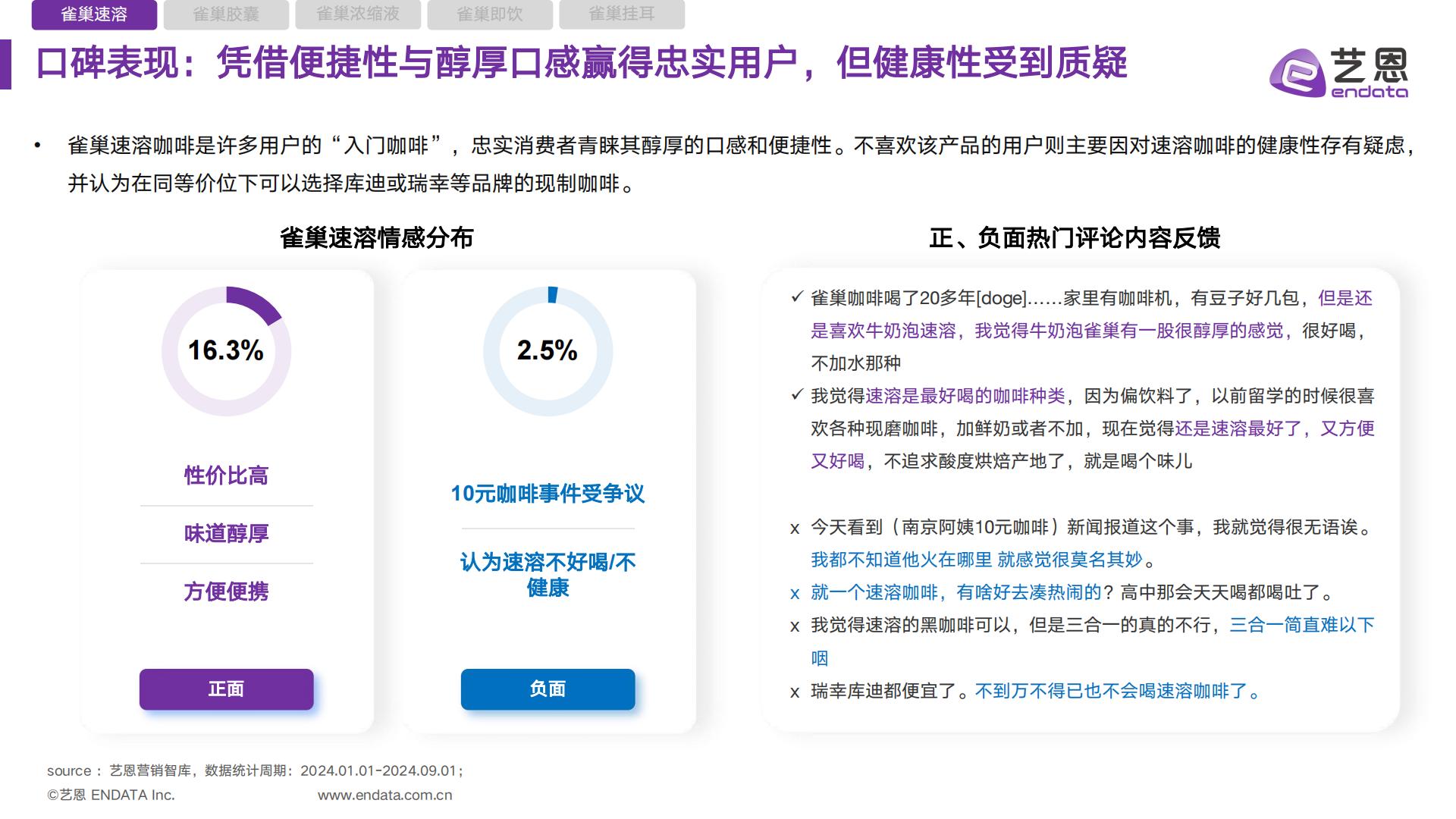
Task: Expand the 10元咖啡事件受争议 section
Action: coord(548,494)
